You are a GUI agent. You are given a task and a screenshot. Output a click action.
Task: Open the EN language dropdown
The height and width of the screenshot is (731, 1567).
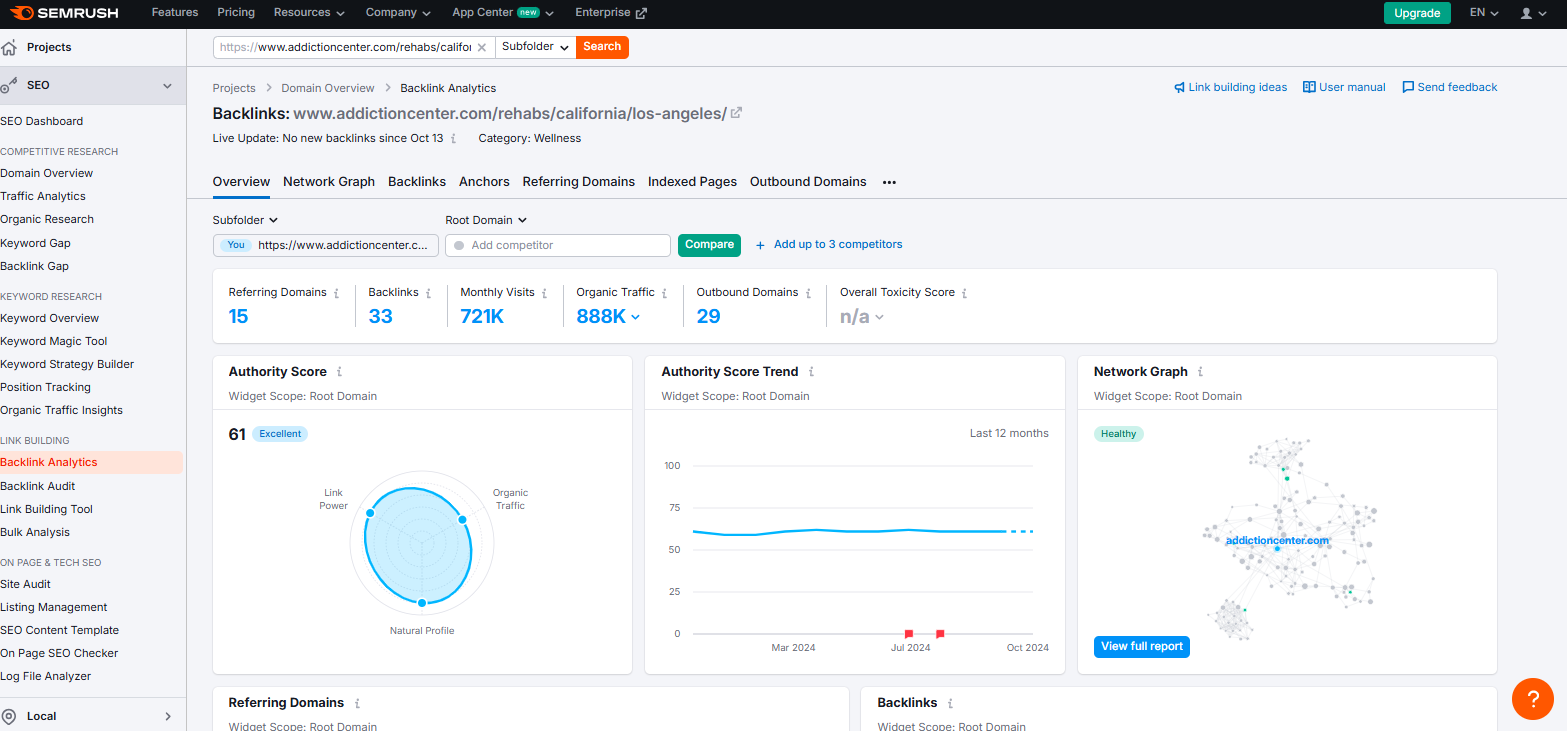tap(1483, 13)
